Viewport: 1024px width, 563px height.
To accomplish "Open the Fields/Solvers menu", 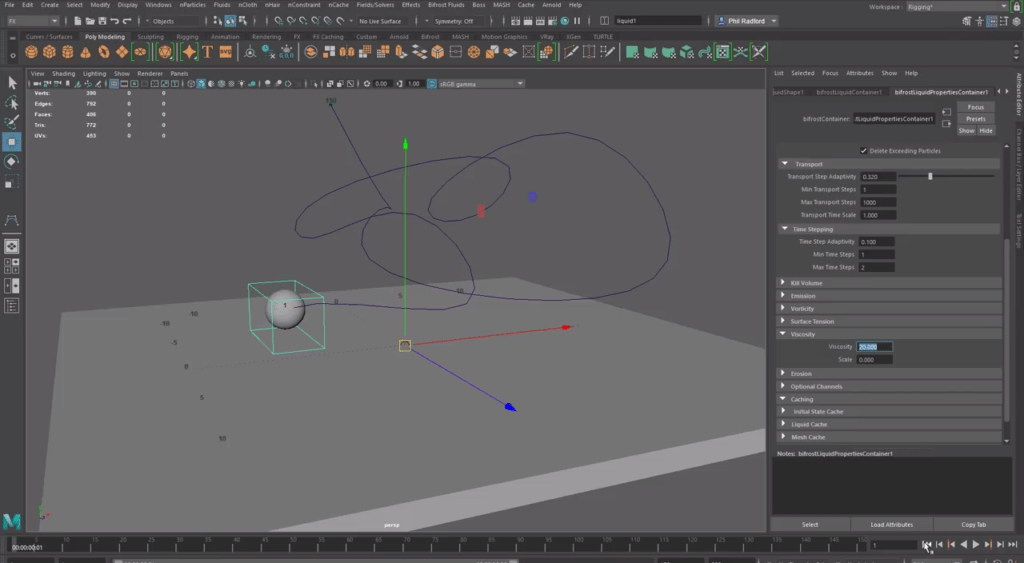I will click(375, 5).
